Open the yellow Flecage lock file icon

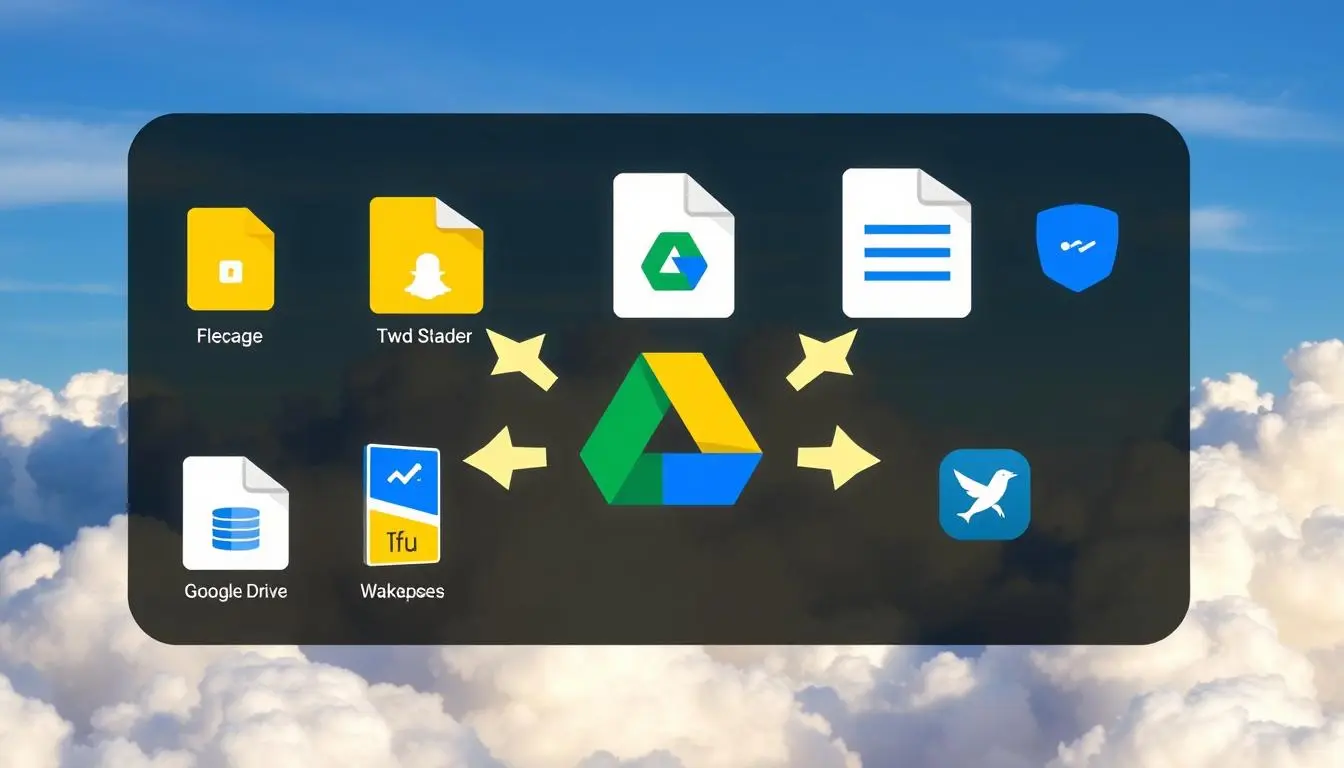pyautogui.click(x=230, y=259)
